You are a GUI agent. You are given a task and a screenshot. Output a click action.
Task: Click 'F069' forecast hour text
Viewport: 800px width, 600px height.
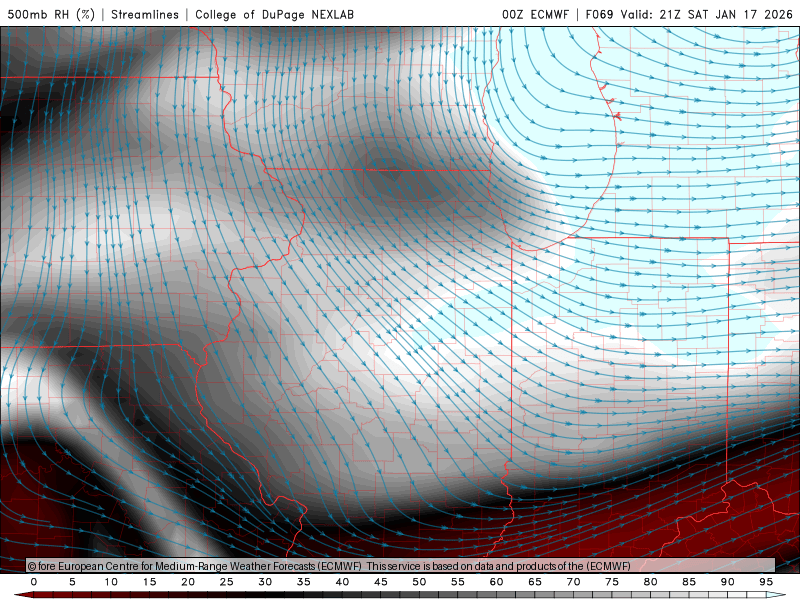[599, 14]
